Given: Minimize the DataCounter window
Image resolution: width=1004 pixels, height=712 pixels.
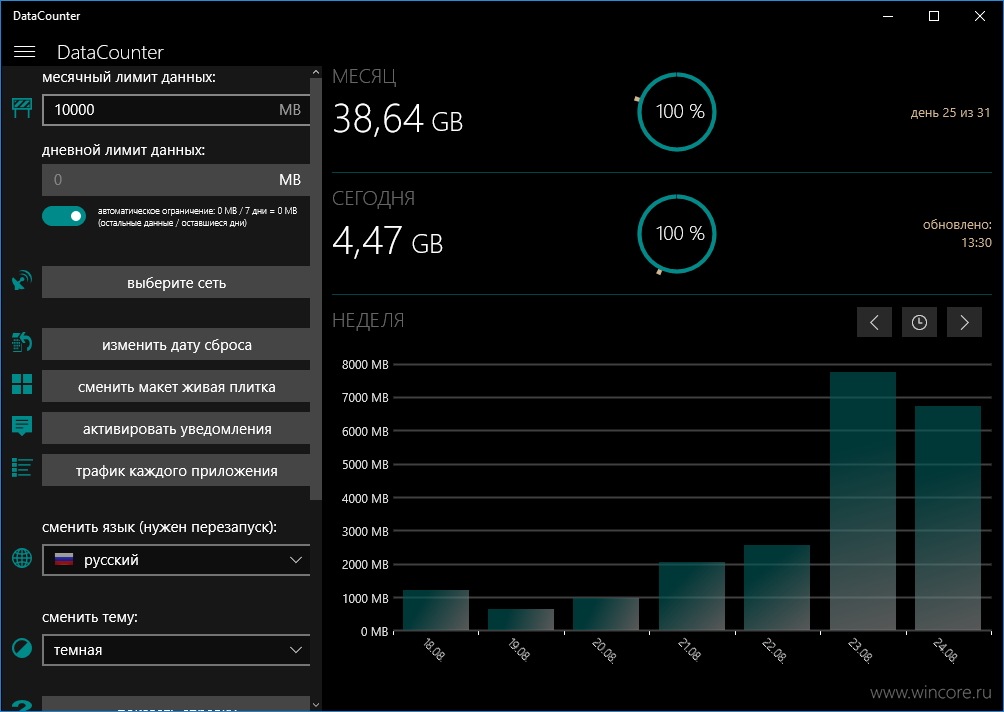Looking at the screenshot, I should (x=887, y=16).
